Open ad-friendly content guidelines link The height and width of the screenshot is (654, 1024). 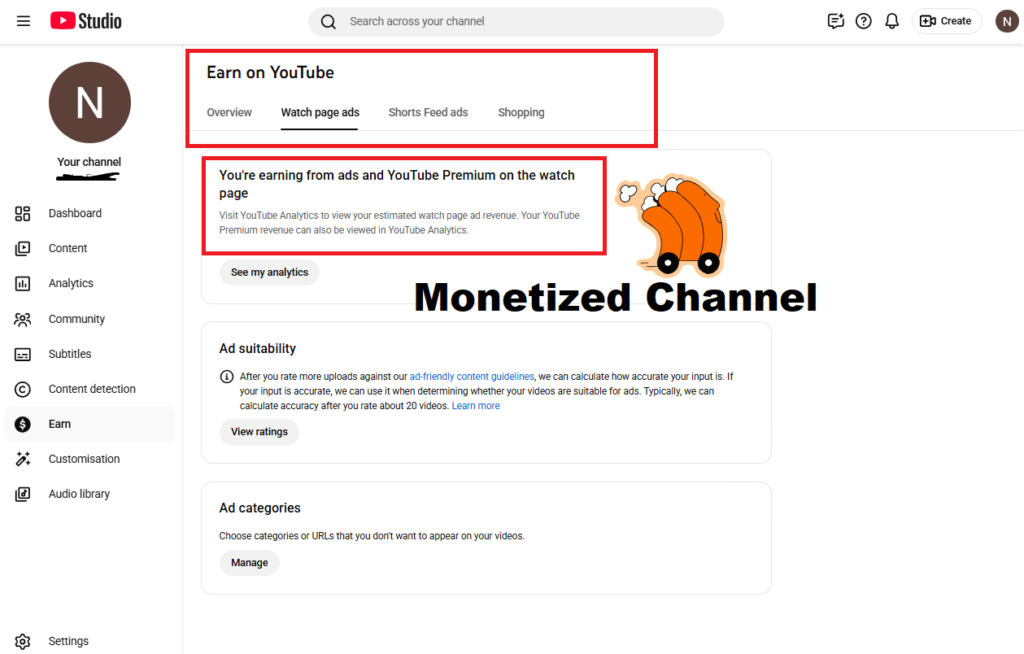471,376
